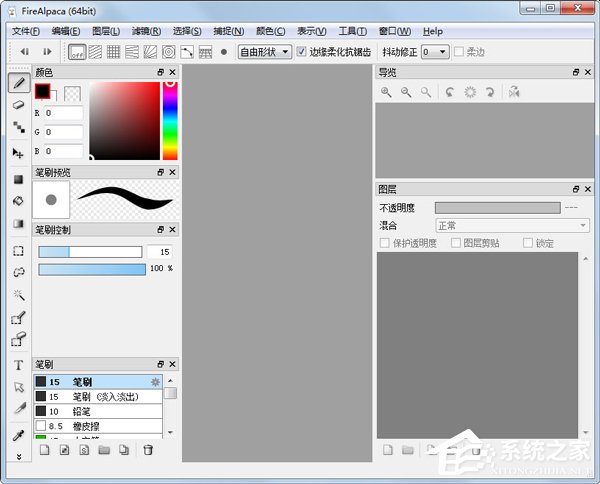Viewport: 600px width, 484px height.
Task: Select the Eraser tool in the toolbox
Action: [18, 104]
